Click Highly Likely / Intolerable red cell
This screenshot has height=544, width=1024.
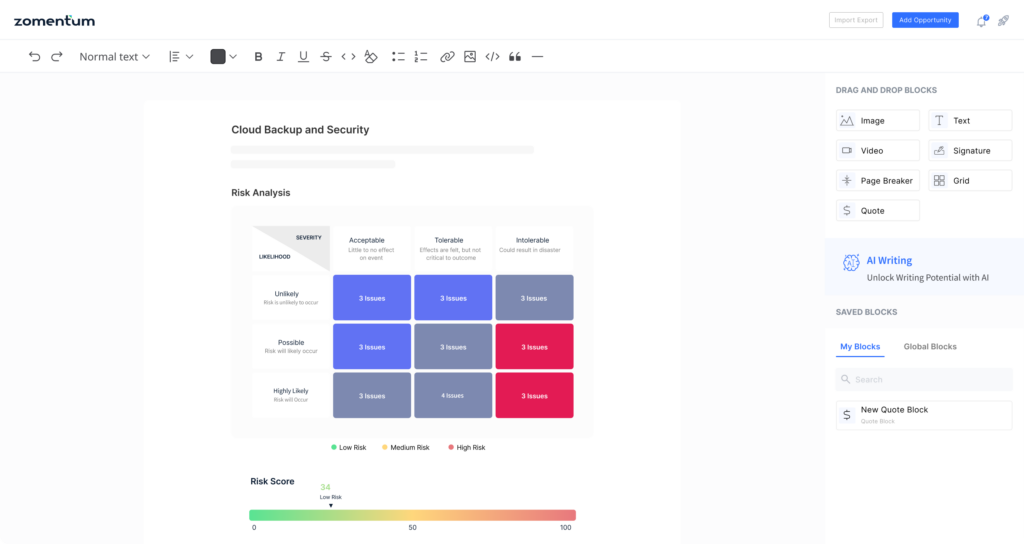[534, 396]
